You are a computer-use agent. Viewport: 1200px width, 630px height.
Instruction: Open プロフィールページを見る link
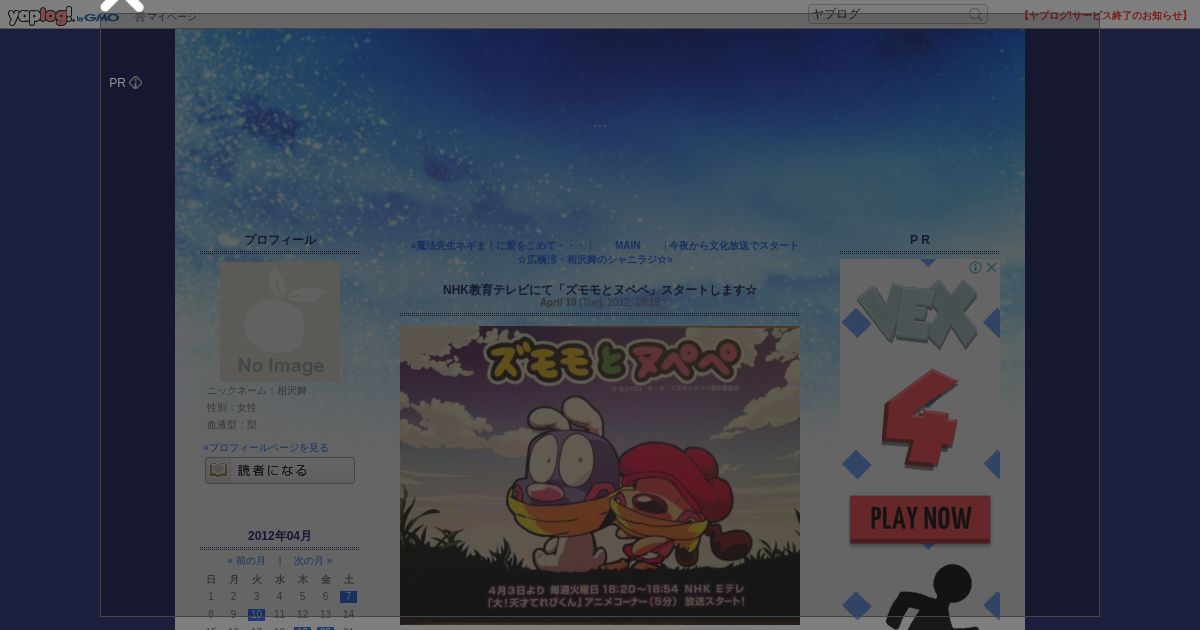pyautogui.click(x=266, y=448)
